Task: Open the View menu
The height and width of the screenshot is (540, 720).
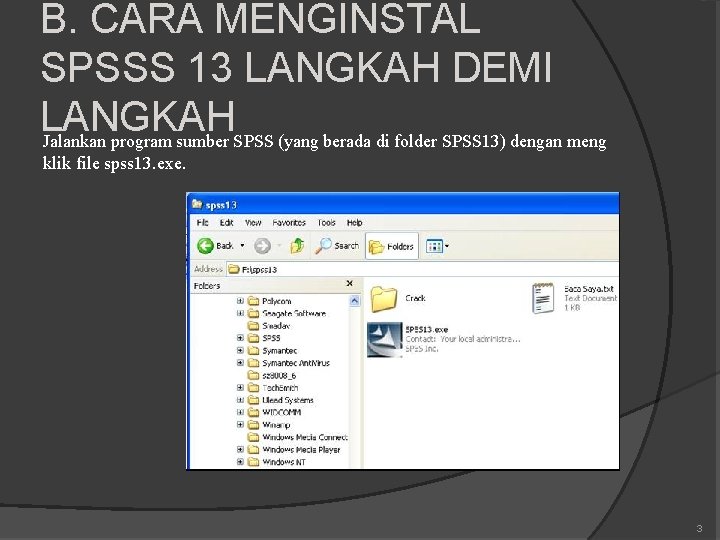Action: coord(253,223)
